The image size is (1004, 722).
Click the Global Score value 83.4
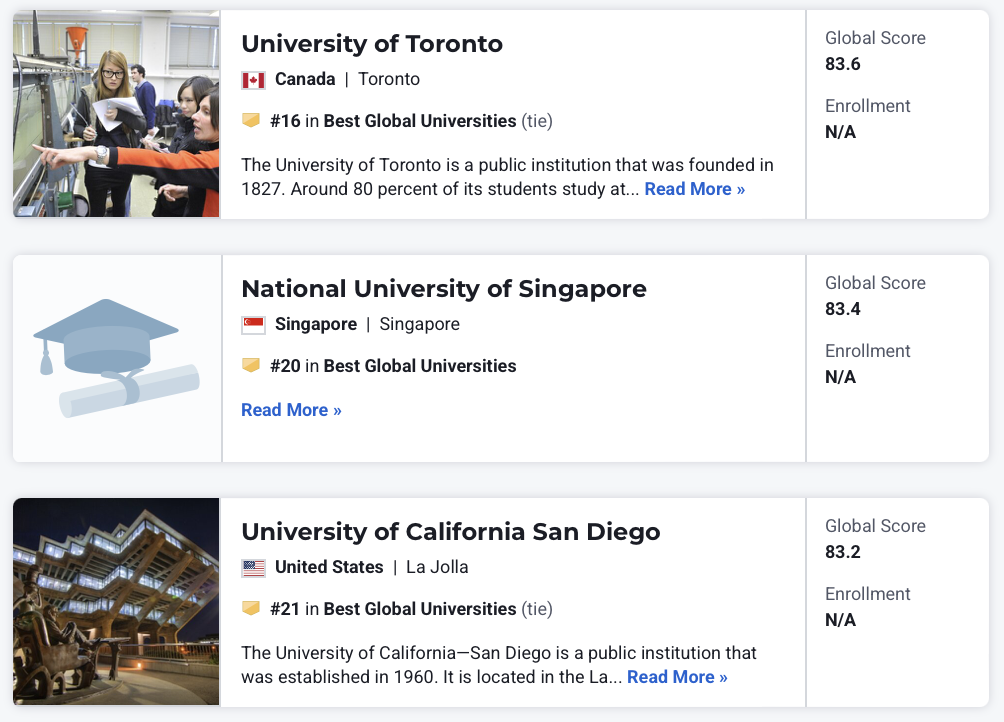click(x=843, y=309)
